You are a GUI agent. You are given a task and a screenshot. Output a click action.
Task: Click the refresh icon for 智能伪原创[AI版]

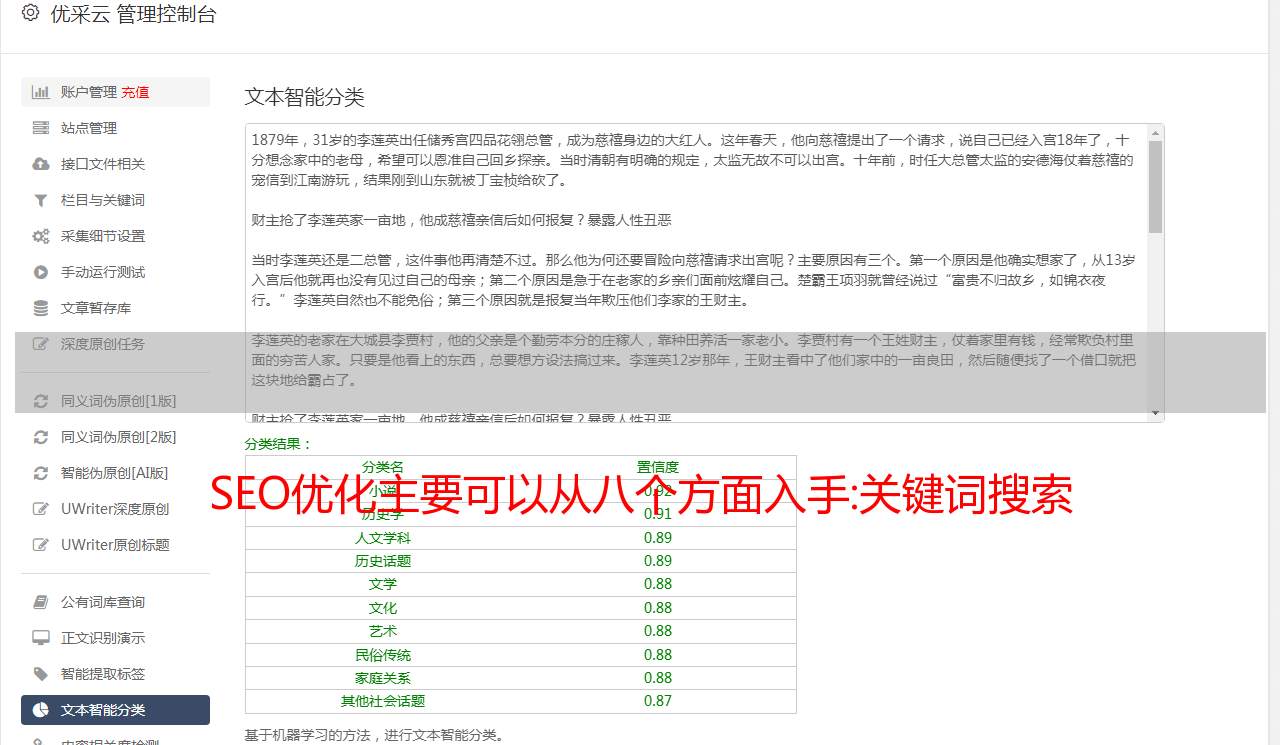point(41,473)
